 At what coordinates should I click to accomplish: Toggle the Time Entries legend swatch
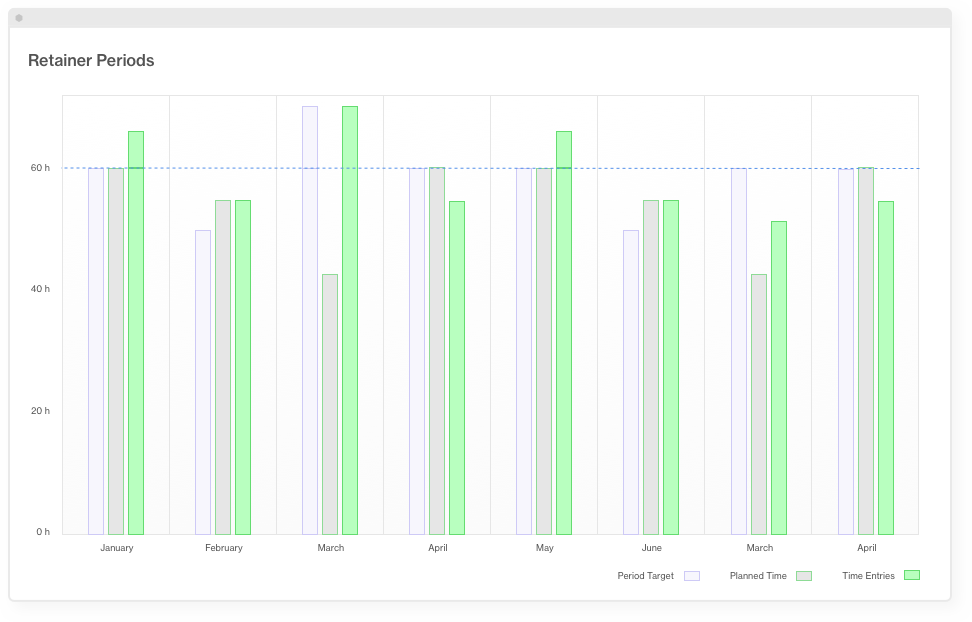912,575
